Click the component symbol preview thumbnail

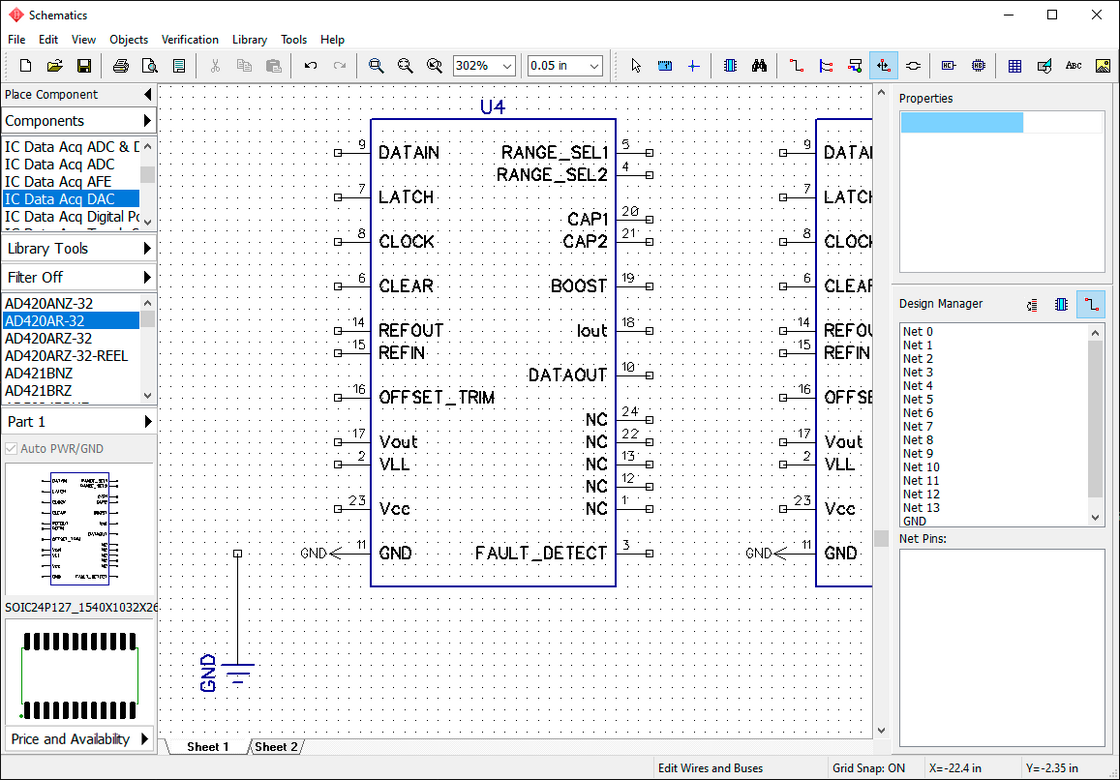click(x=80, y=529)
